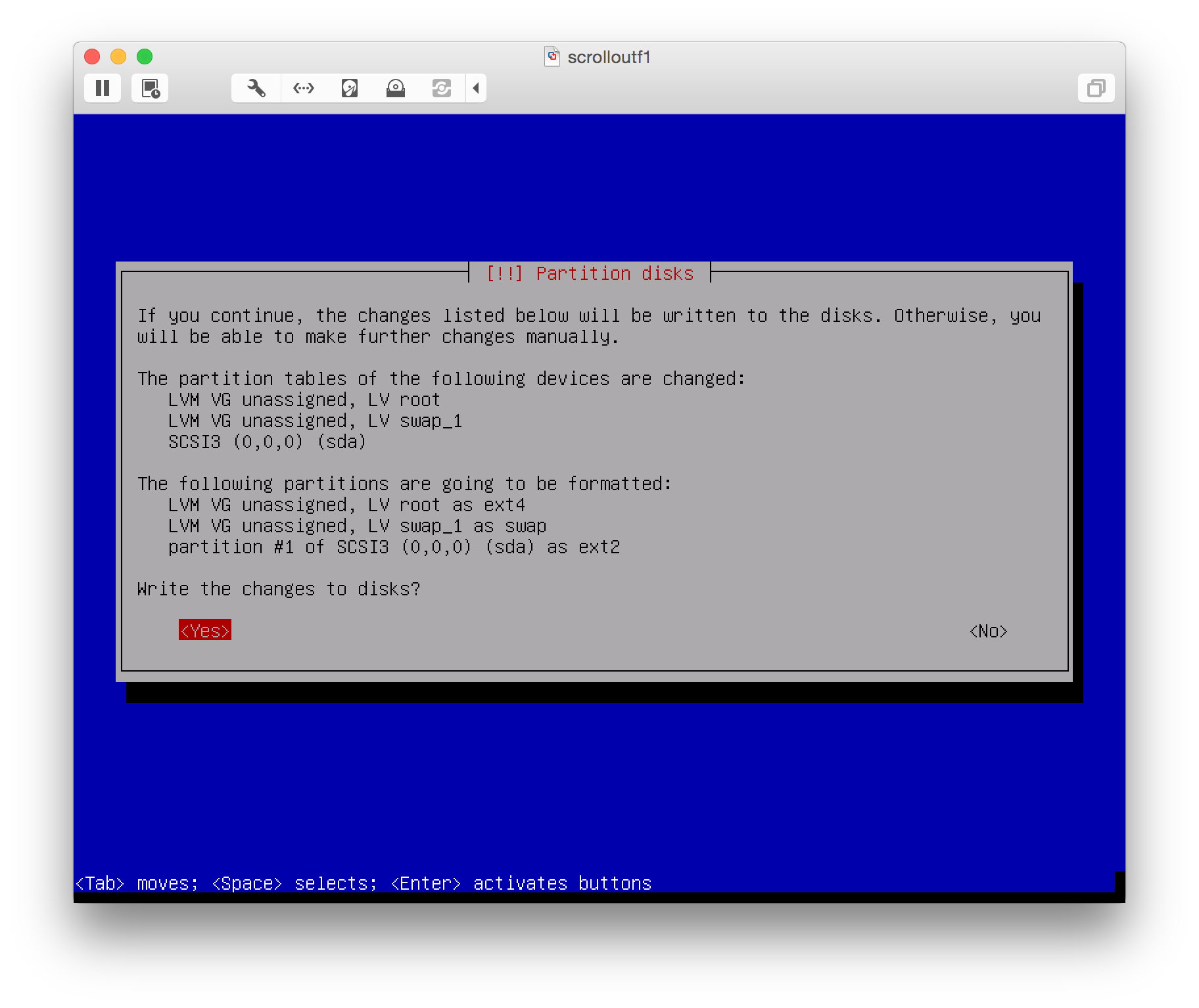
Task: Click 'partition #1 of SCSI3' line
Action: (x=394, y=547)
